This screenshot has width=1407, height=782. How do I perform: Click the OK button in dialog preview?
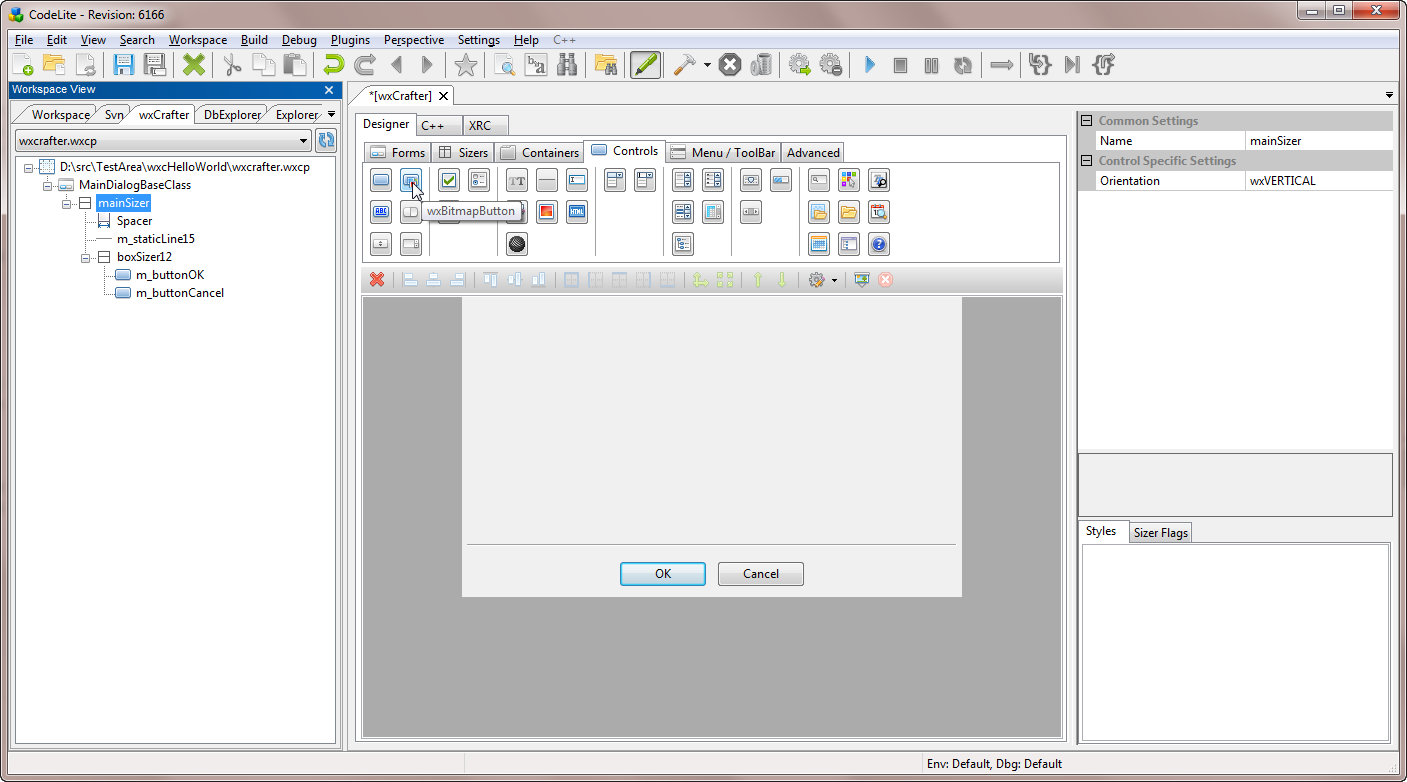tap(662, 574)
